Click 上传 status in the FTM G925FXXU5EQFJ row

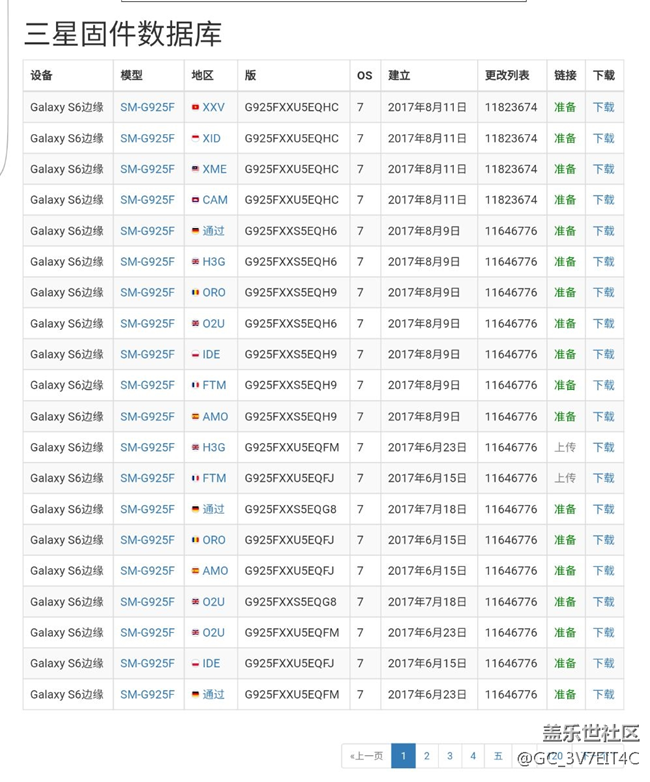point(565,478)
